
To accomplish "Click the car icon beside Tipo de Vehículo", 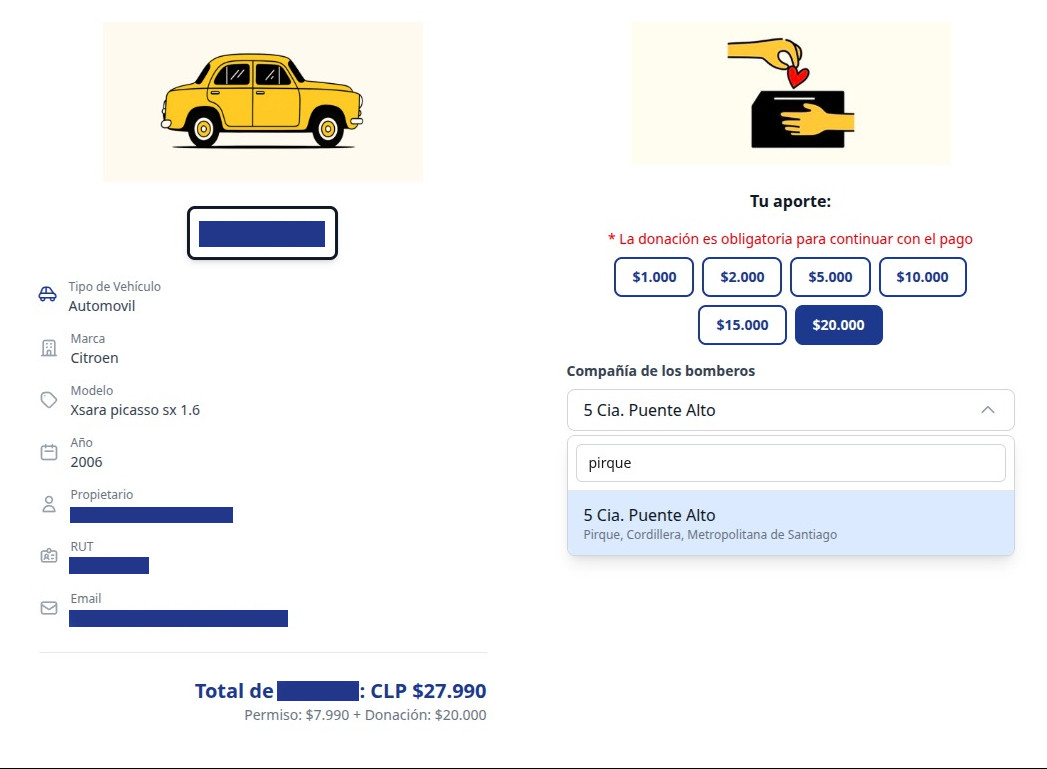I will coord(48,295).
